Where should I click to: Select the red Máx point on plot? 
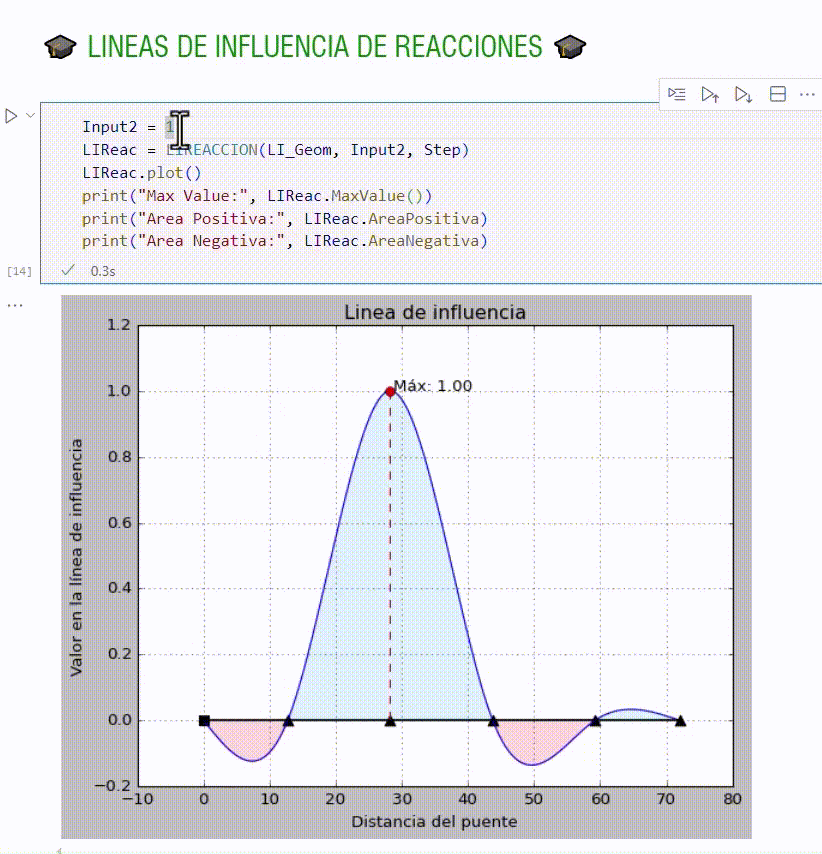[x=390, y=392]
